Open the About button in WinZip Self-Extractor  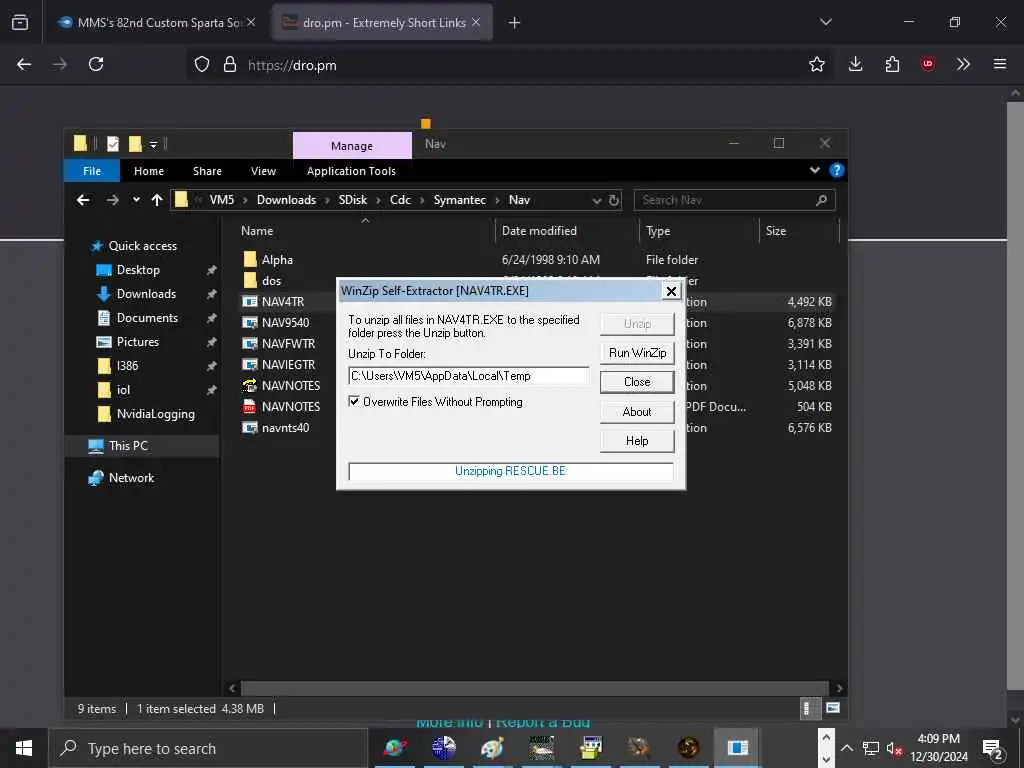click(x=637, y=411)
